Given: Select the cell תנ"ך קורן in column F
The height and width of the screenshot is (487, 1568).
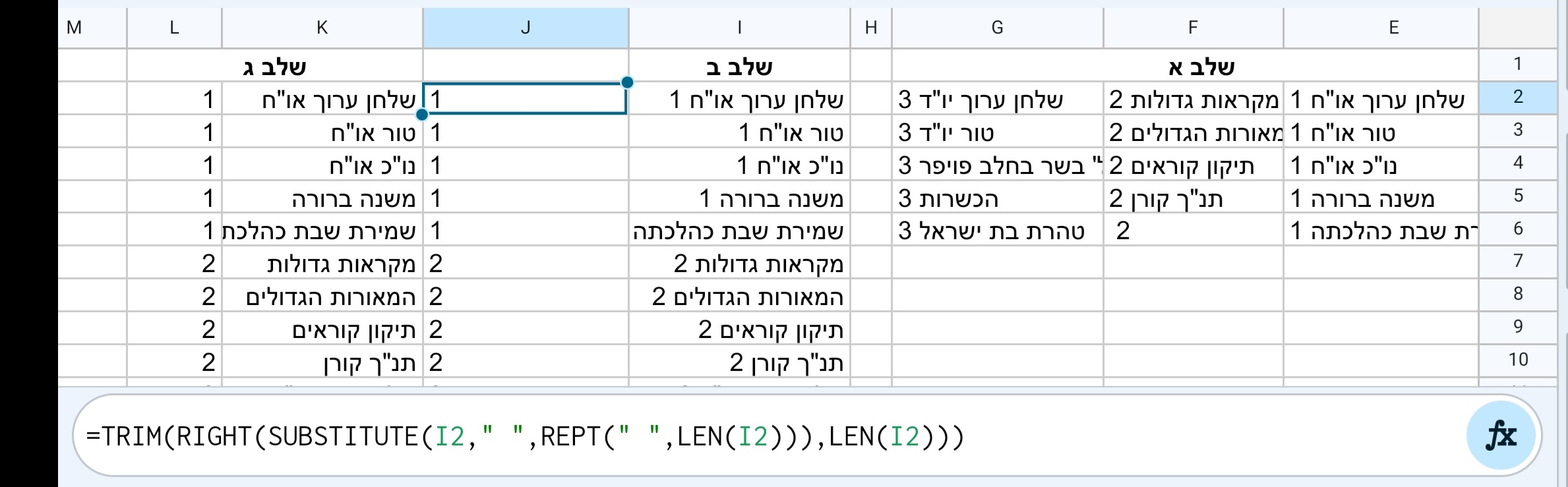Looking at the screenshot, I should point(1192,198).
